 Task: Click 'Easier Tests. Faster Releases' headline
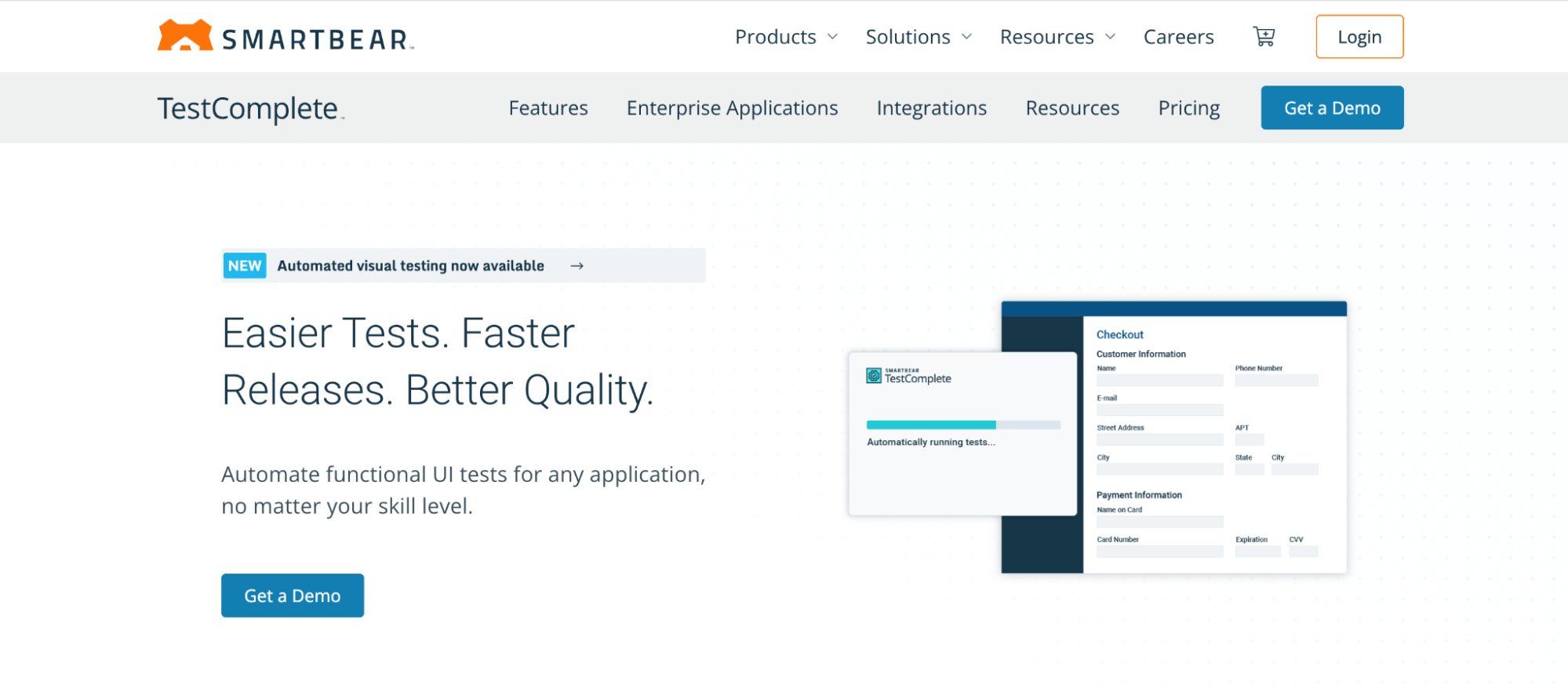pyautogui.click(x=438, y=362)
